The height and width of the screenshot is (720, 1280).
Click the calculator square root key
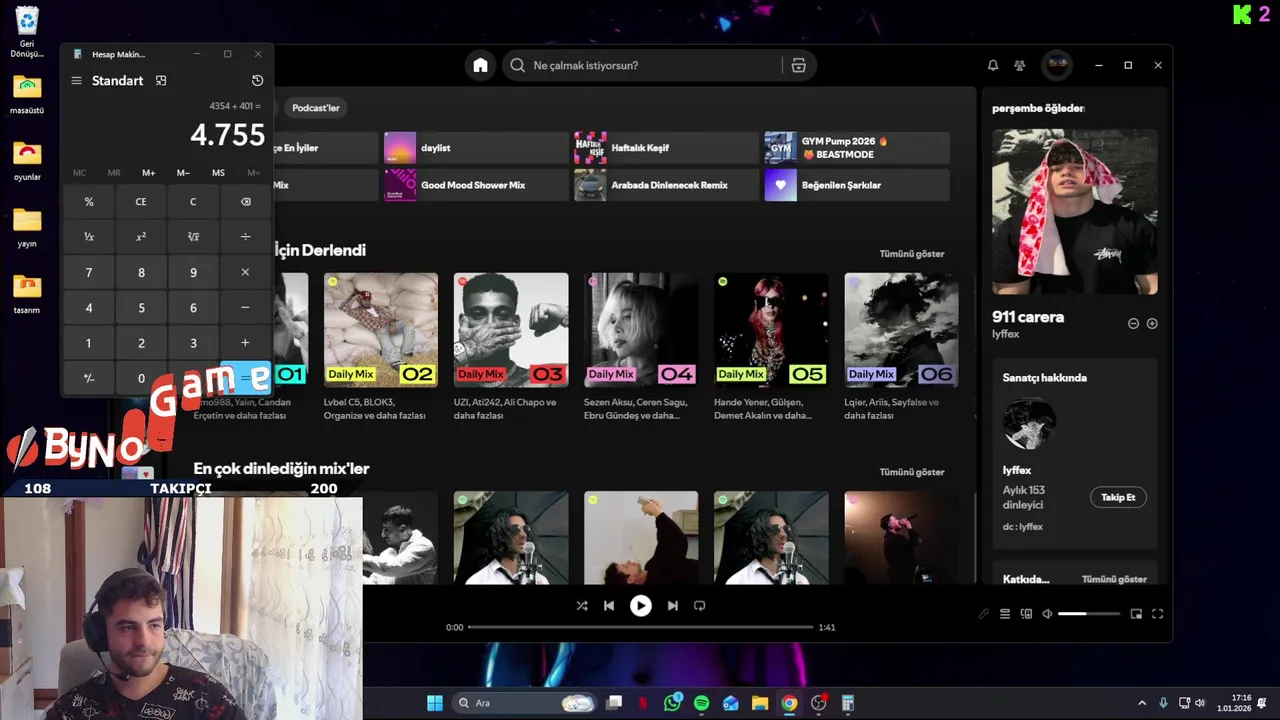[x=193, y=237]
